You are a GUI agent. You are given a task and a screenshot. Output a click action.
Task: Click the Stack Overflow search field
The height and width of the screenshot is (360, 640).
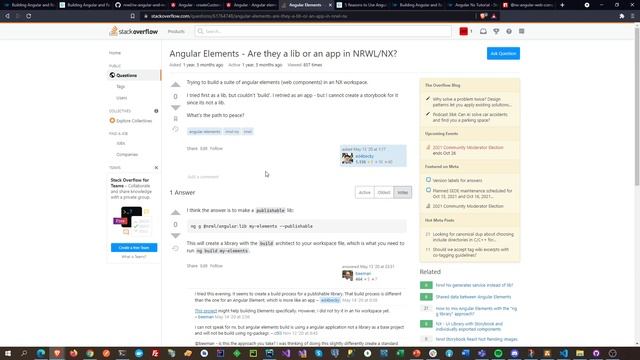(x=323, y=31)
